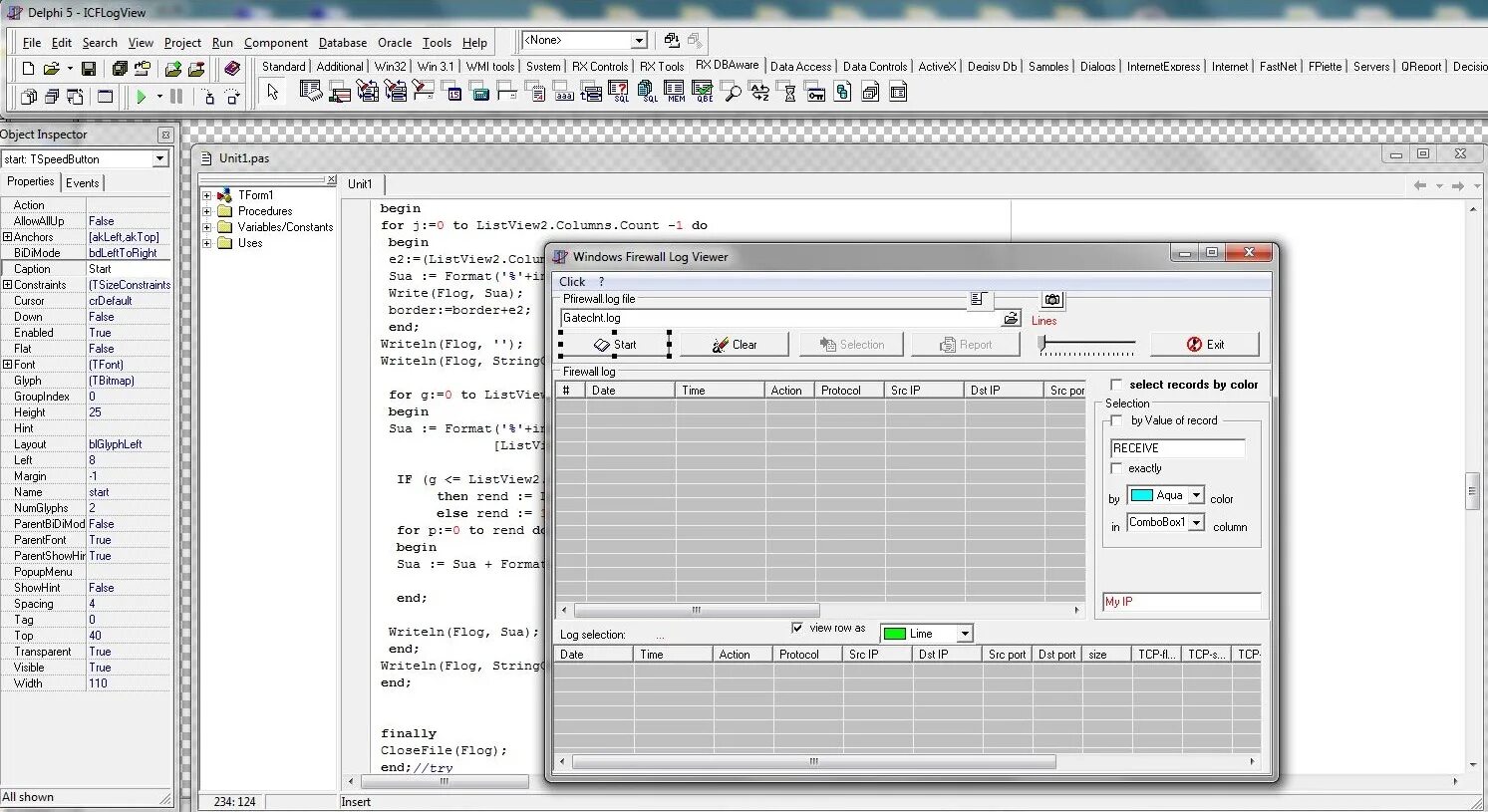
Task: Open the 'start: TSpeedButton' object selector dropdown
Action: click(159, 159)
